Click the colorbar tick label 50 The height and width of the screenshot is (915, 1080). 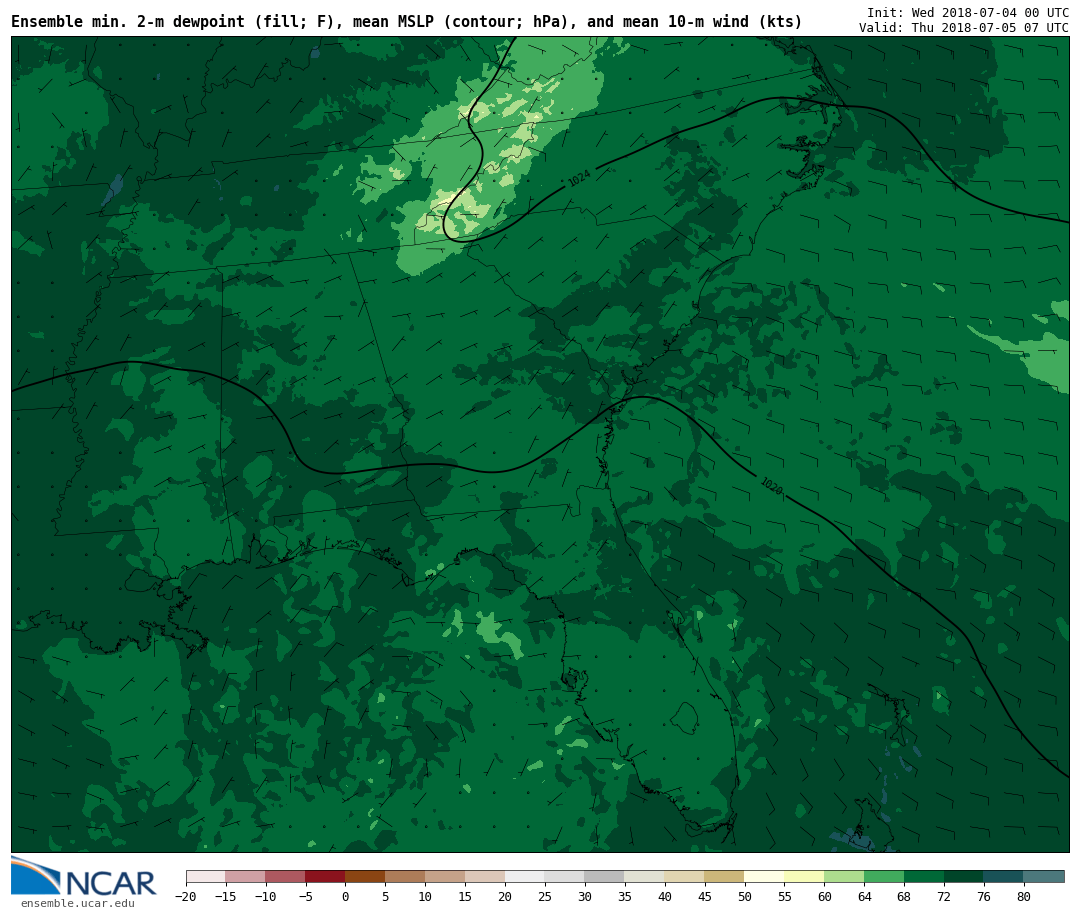[744, 897]
